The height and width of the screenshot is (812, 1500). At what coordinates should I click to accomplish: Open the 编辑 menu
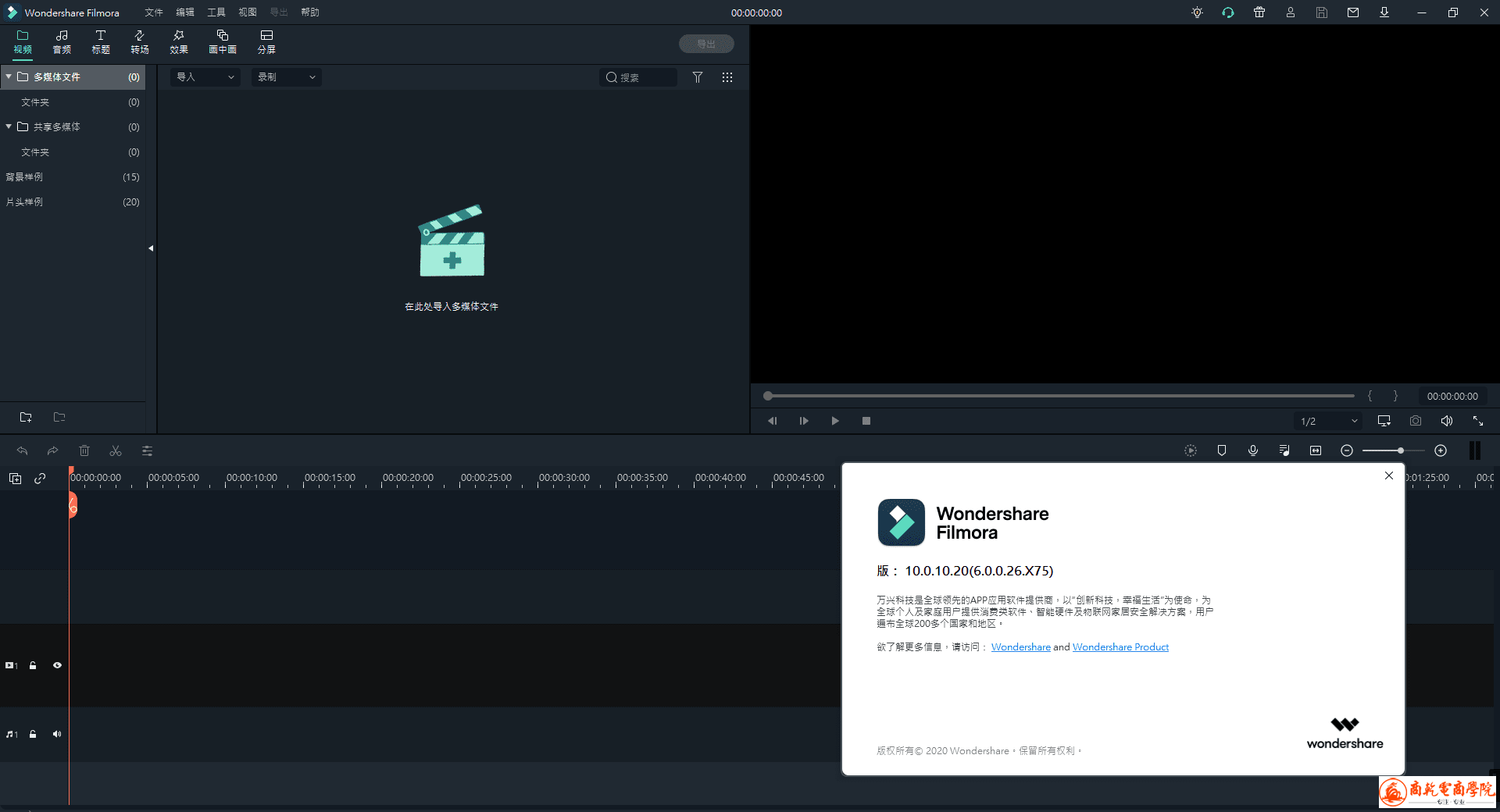pos(185,12)
